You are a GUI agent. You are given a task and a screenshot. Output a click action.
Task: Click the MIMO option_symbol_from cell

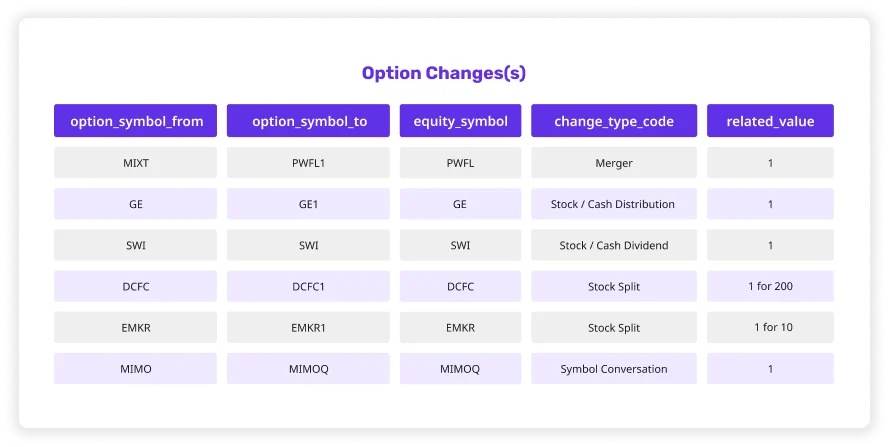coord(136,369)
